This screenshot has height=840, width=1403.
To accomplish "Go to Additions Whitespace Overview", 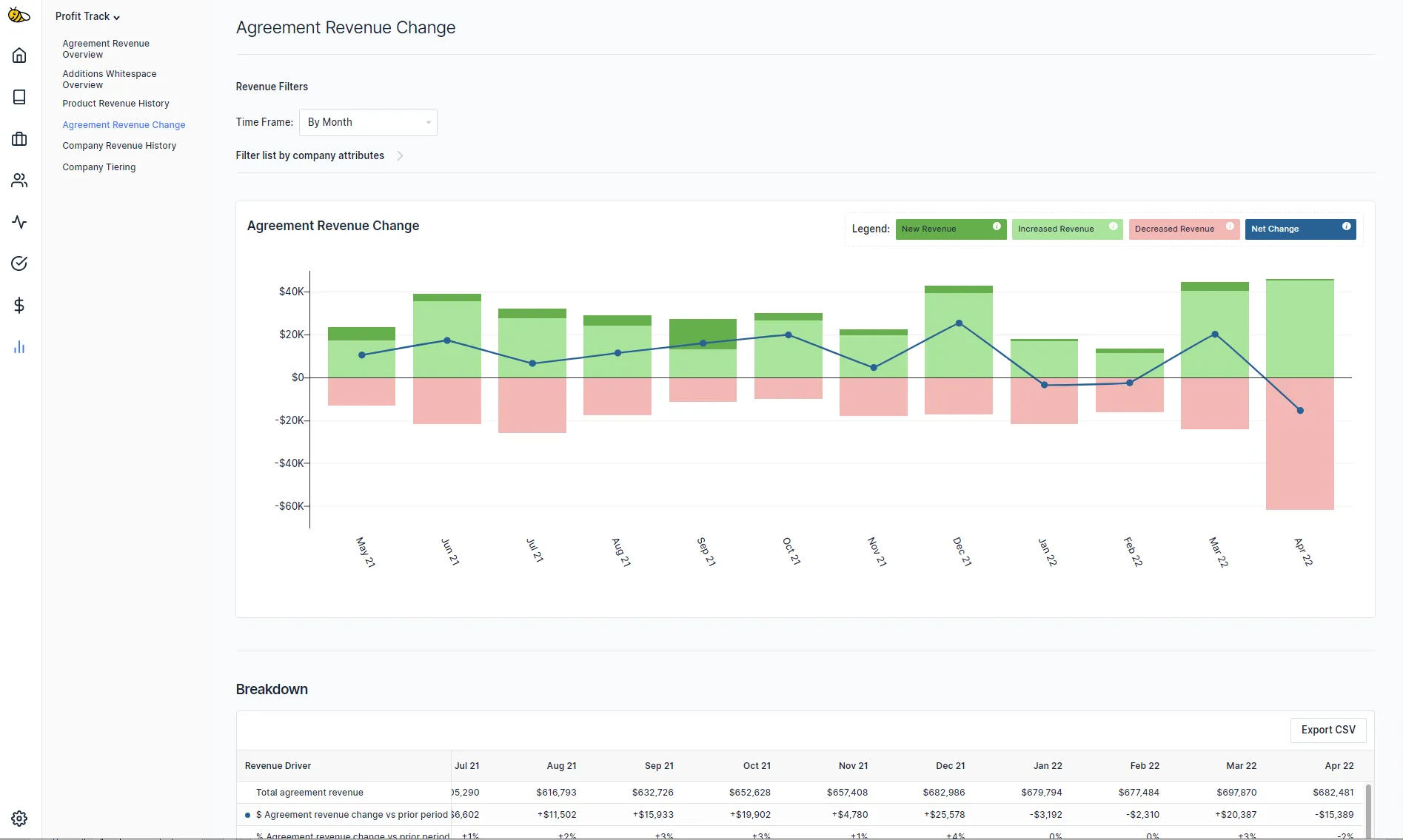I will click(110, 79).
